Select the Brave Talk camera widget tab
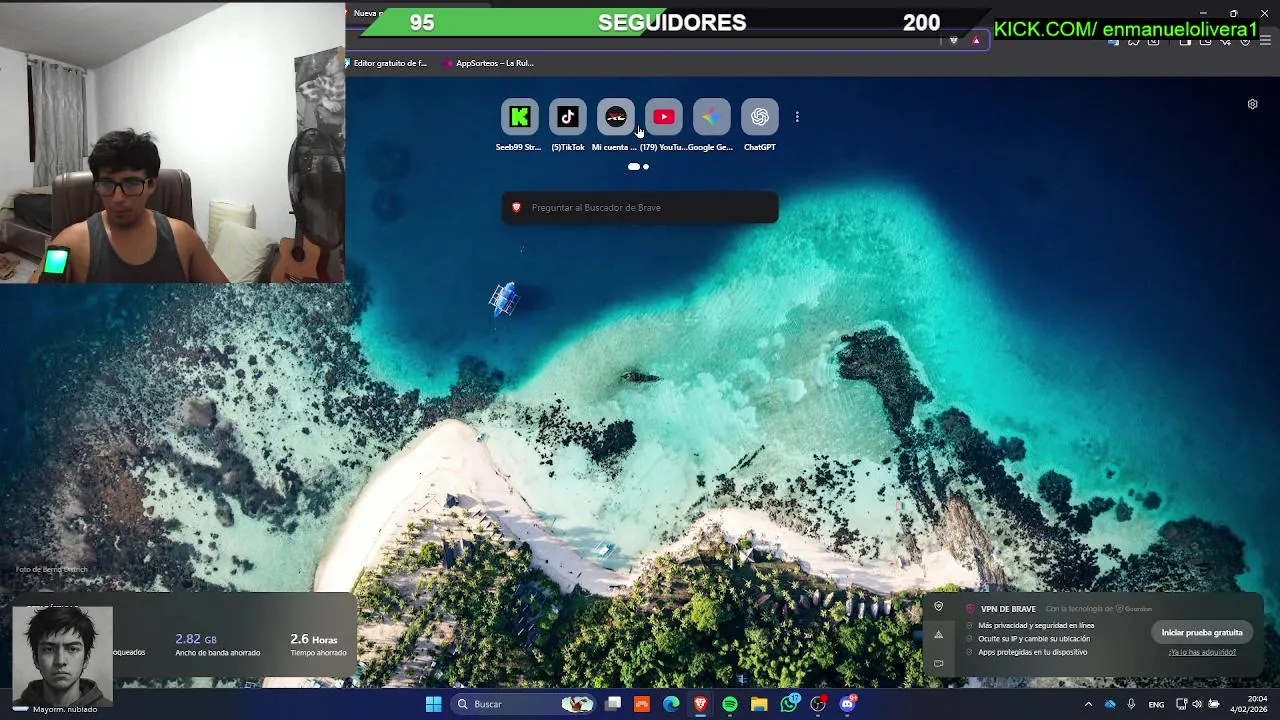This screenshot has width=1280, height=720. pyautogui.click(x=938, y=663)
